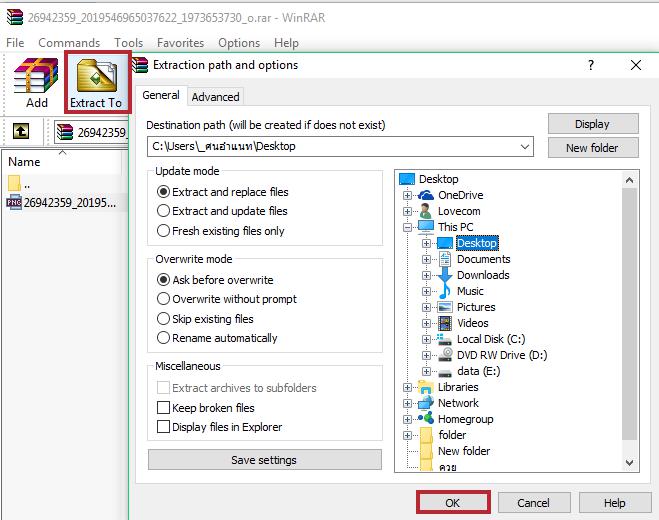659x520 pixels.
Task: Click the Local Disk (C:) drive icon
Action: click(x=445, y=339)
